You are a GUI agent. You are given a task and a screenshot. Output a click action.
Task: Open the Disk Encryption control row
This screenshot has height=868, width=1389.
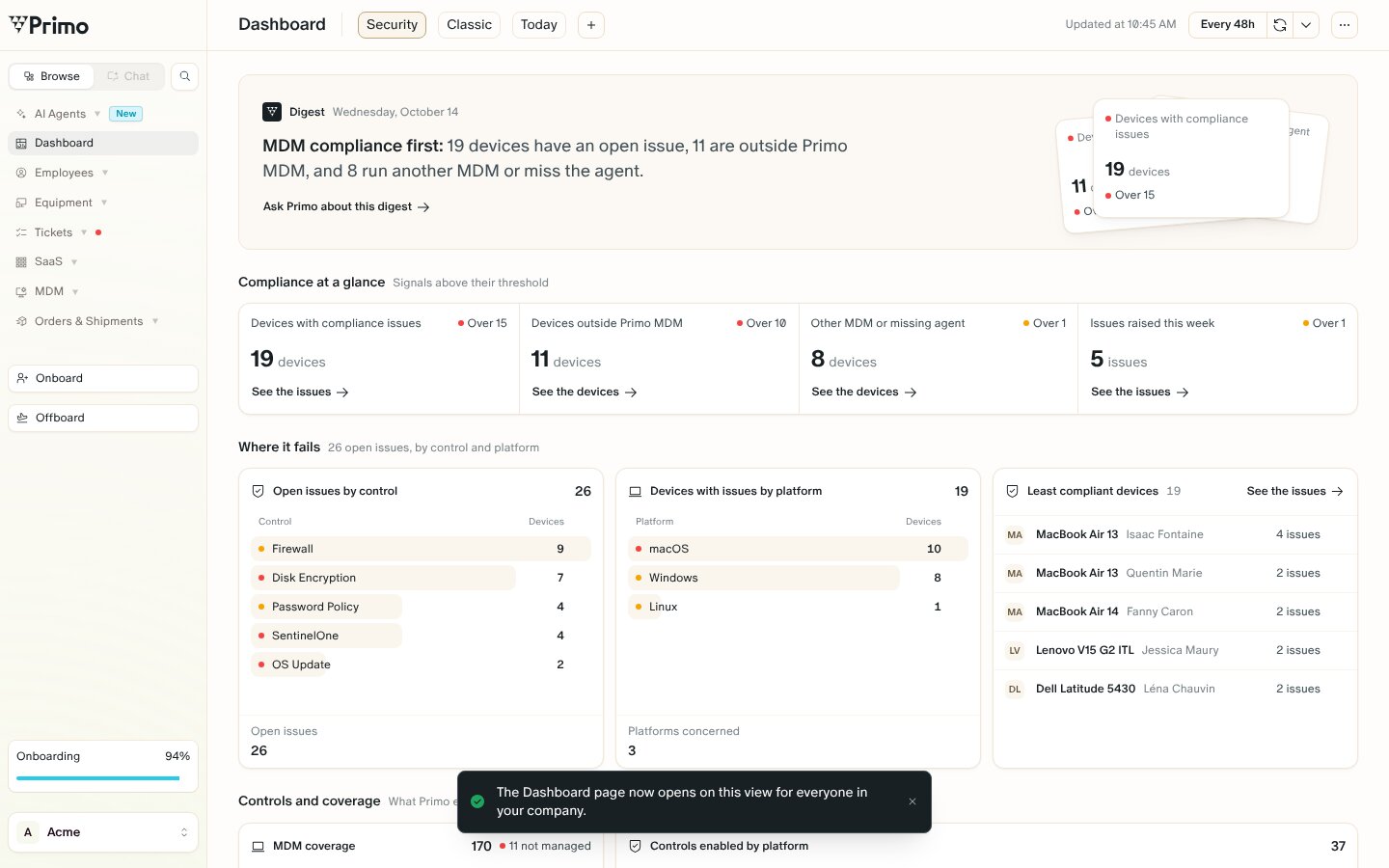point(421,578)
